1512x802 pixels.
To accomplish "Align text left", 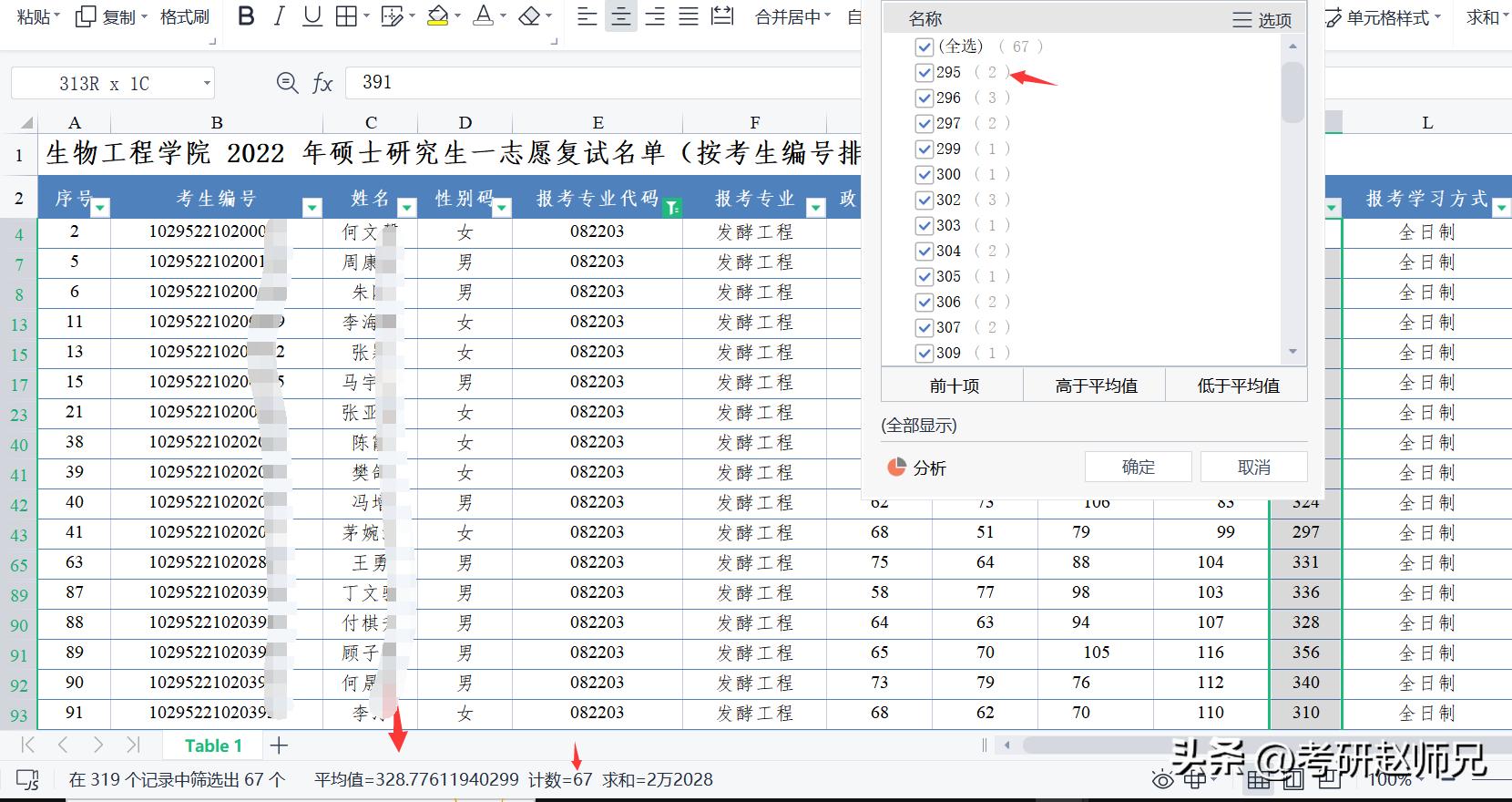I will [x=587, y=16].
